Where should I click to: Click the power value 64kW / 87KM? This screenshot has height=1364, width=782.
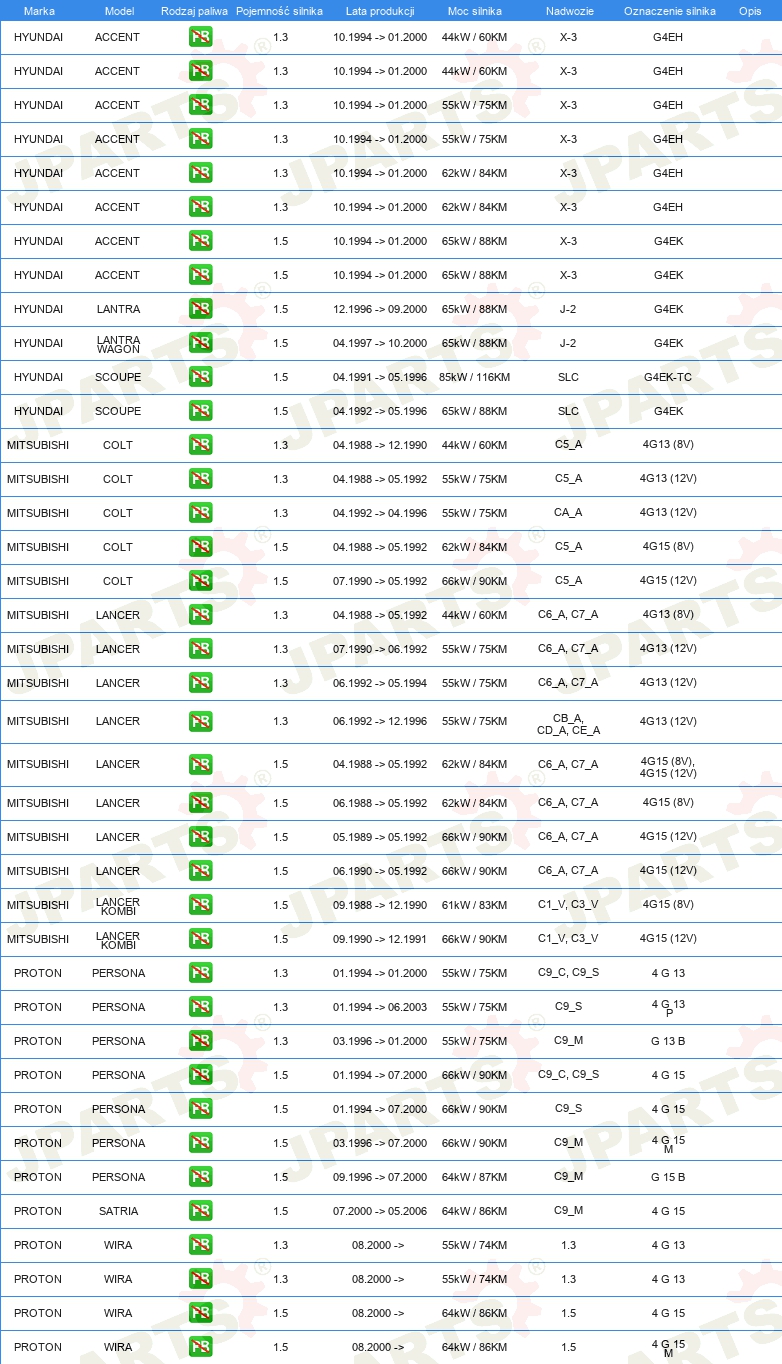coord(475,1177)
